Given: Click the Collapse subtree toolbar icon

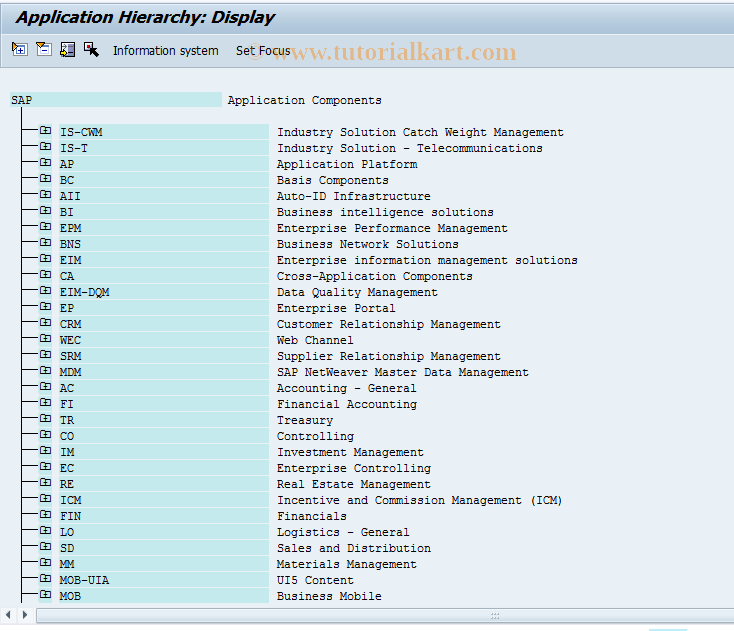Looking at the screenshot, I should pos(44,49).
